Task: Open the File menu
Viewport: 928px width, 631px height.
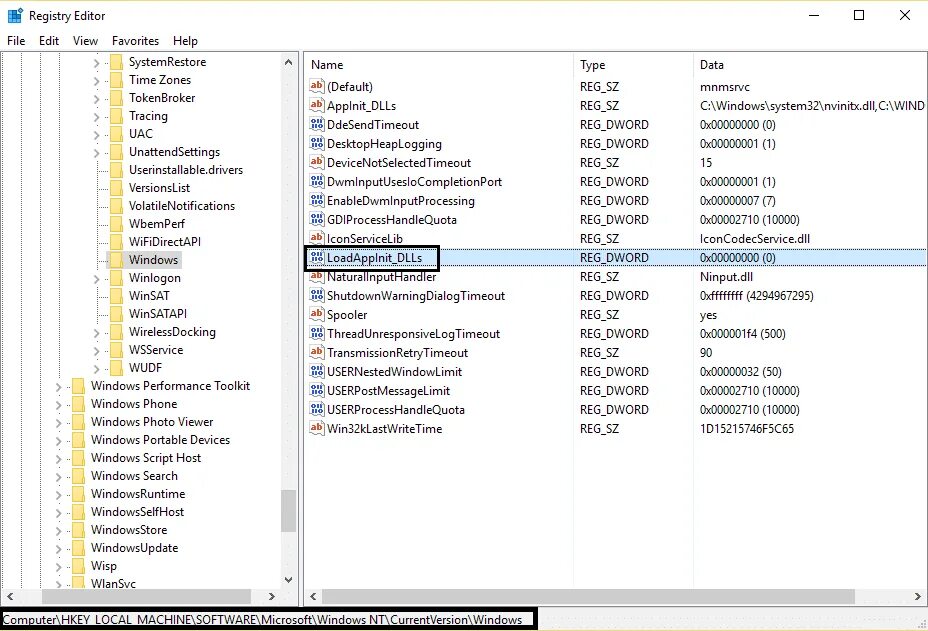Action: pyautogui.click(x=16, y=41)
